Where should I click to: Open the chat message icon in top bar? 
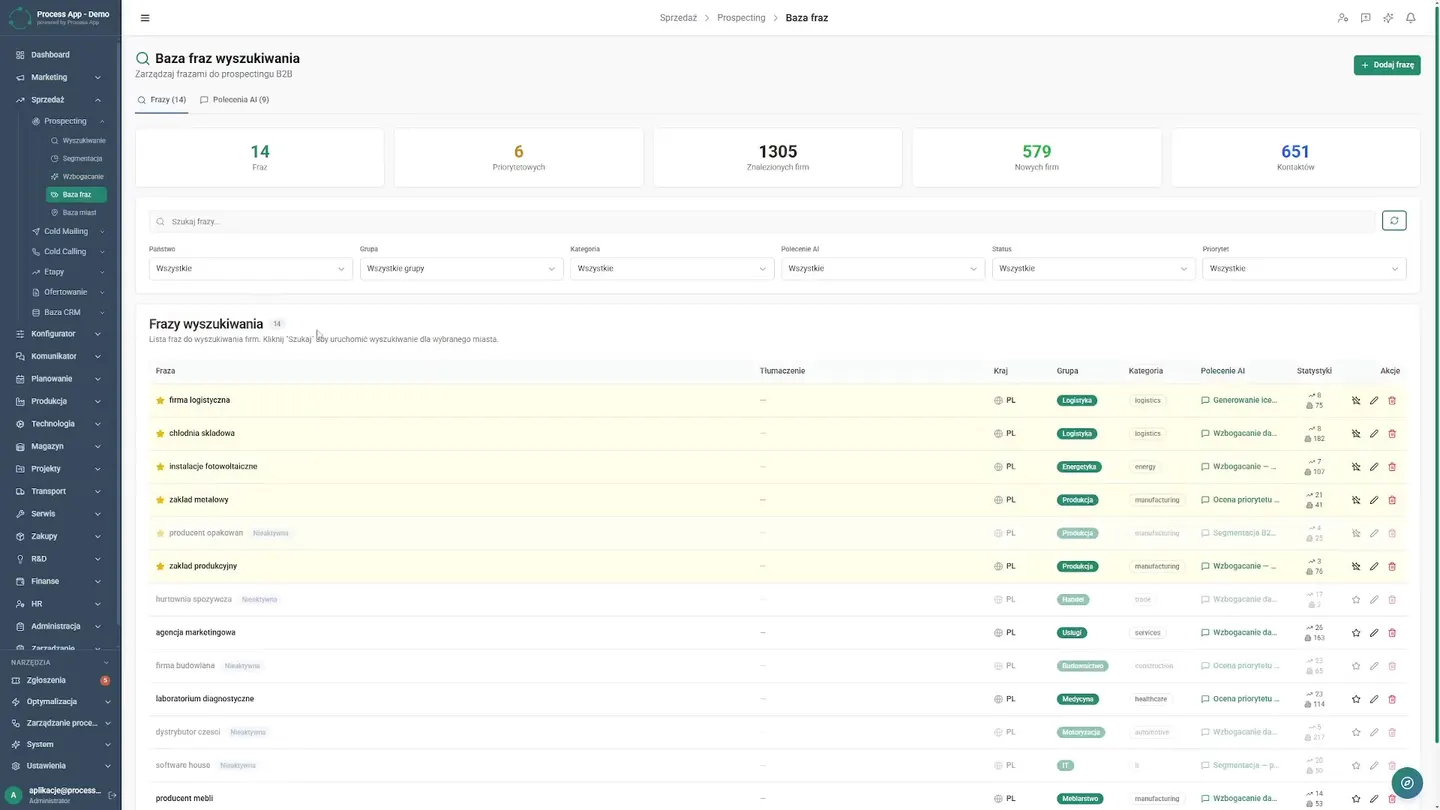(1366, 18)
